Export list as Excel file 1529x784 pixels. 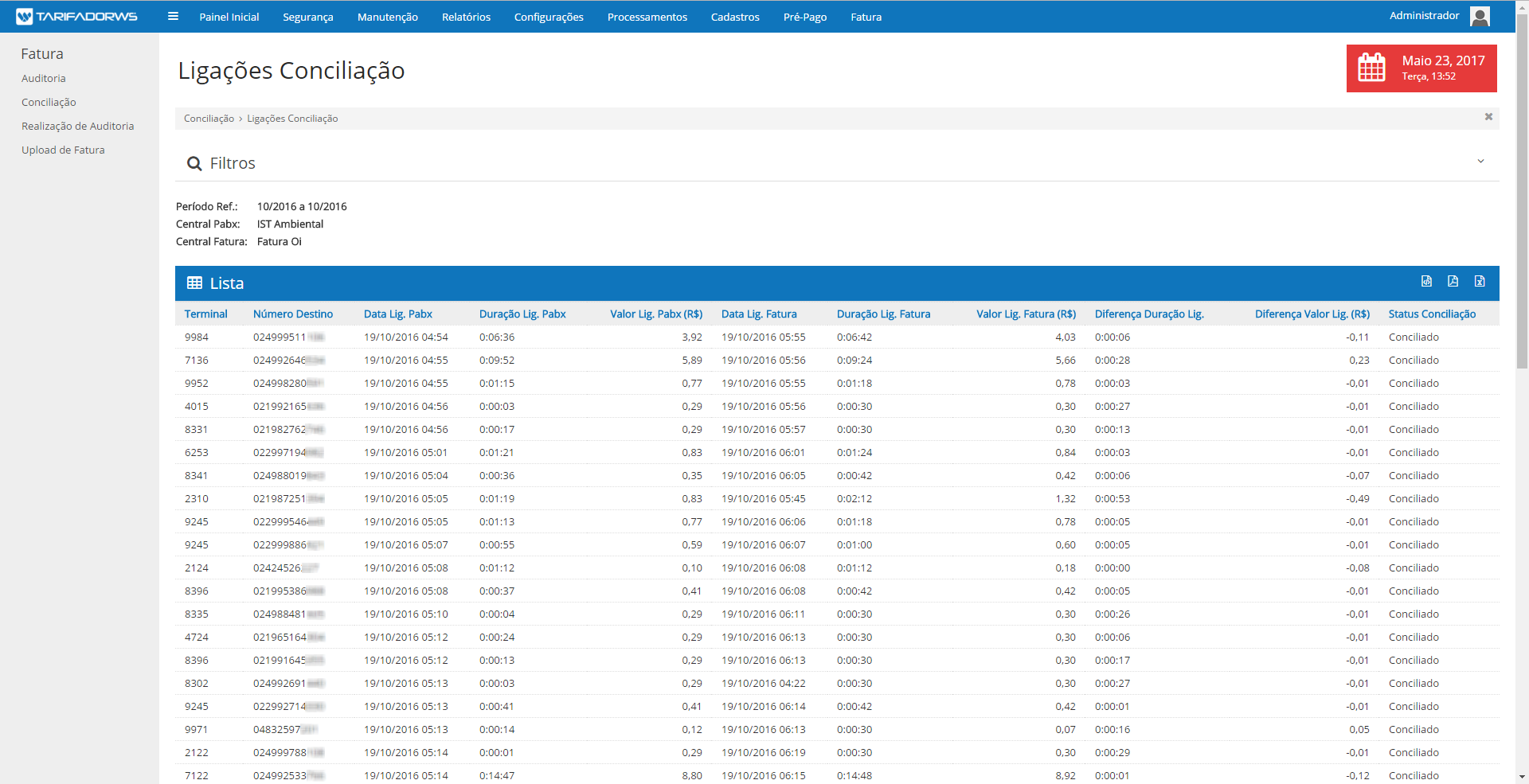(x=1480, y=281)
